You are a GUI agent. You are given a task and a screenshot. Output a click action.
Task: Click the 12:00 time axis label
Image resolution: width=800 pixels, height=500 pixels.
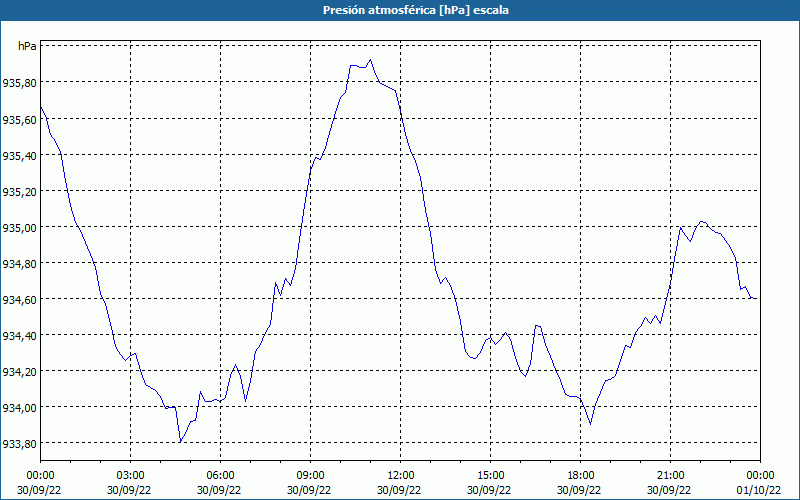coord(401,476)
